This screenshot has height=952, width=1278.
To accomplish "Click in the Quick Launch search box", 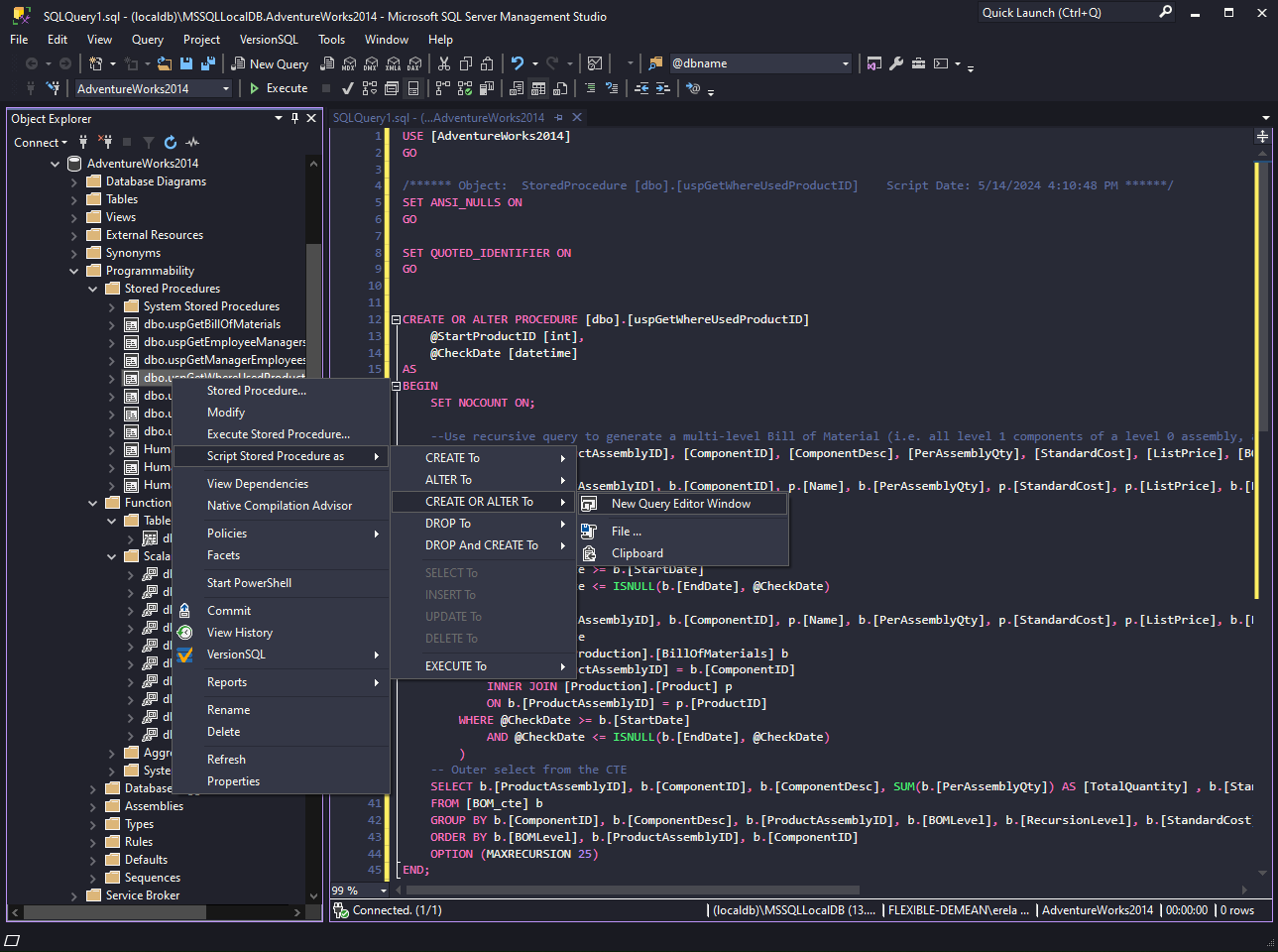I will [1065, 13].
